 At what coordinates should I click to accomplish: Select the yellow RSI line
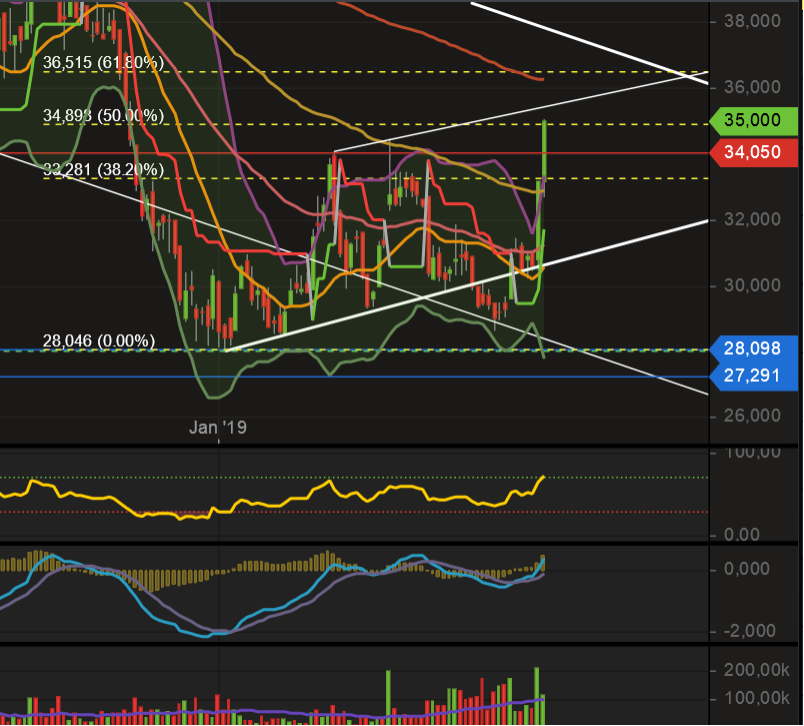pyautogui.click(x=300, y=495)
